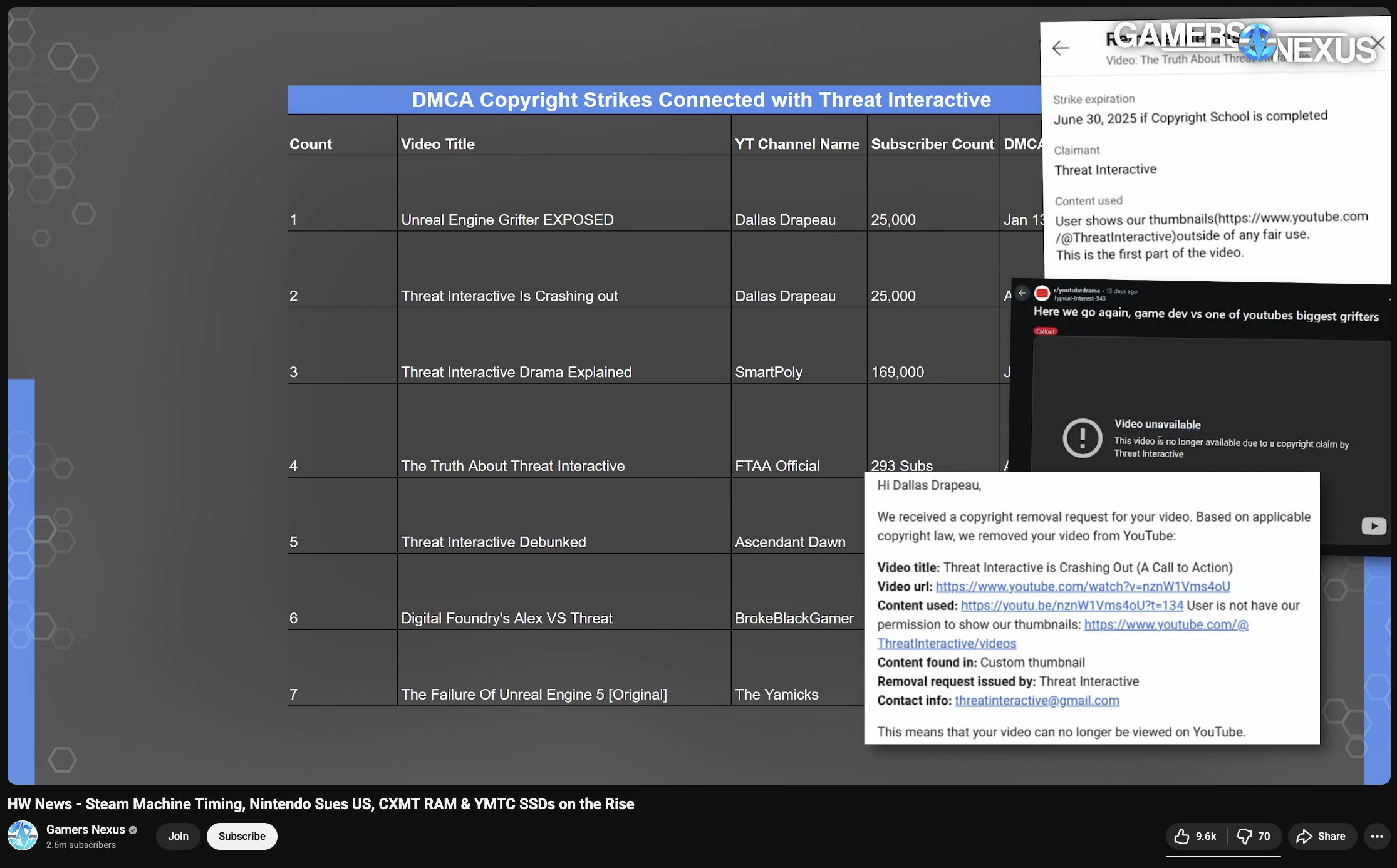This screenshot has width=1397, height=868.
Task: Open the youtu.be/nznW1Vms4oU?t=134 content link
Action: point(1072,605)
